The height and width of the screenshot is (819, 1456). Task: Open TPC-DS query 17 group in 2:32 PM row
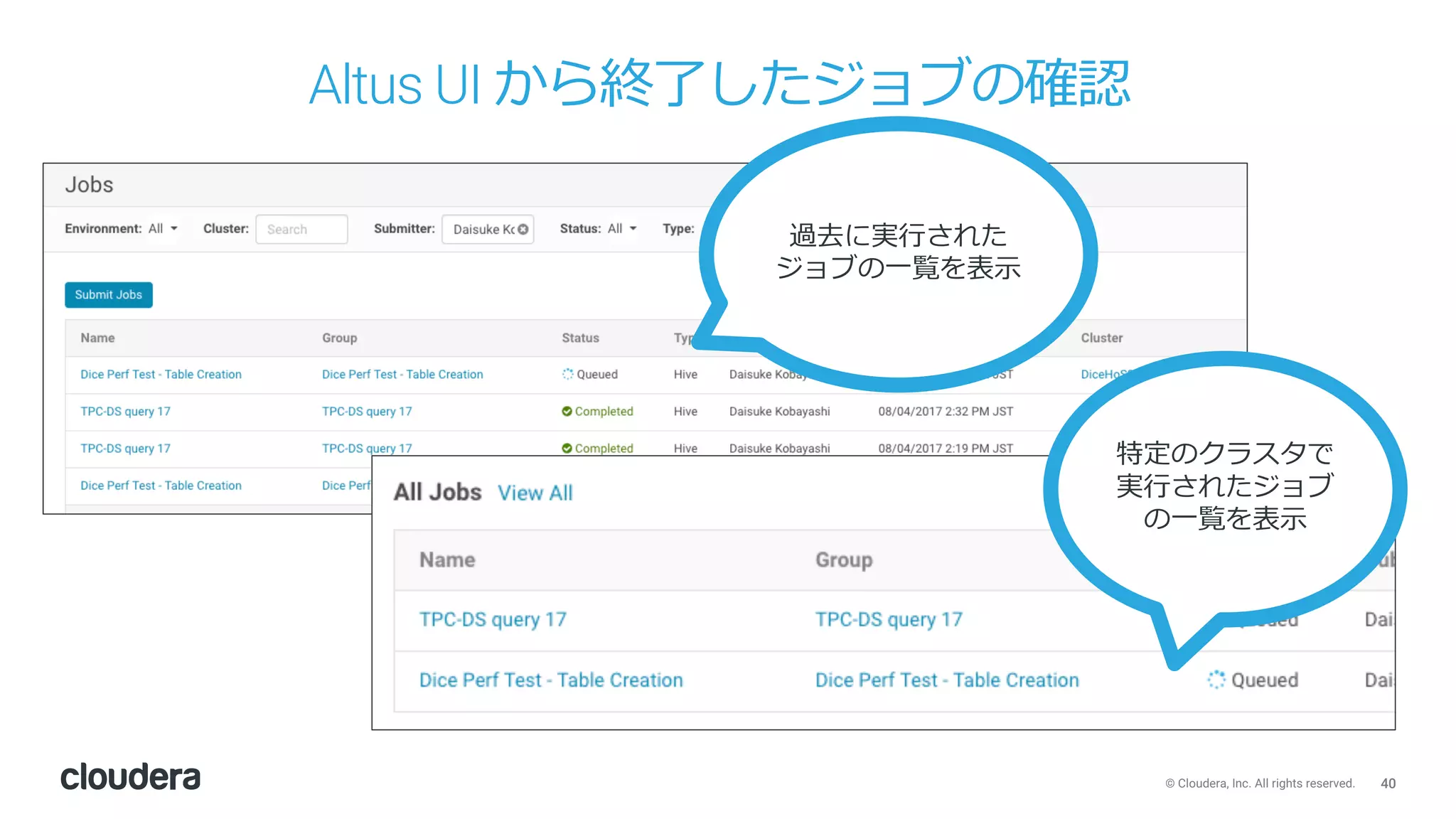[x=367, y=412]
